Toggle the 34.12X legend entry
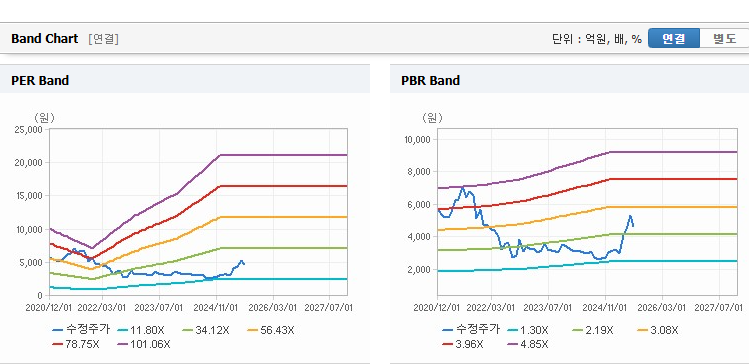The image size is (749, 364). (206, 330)
